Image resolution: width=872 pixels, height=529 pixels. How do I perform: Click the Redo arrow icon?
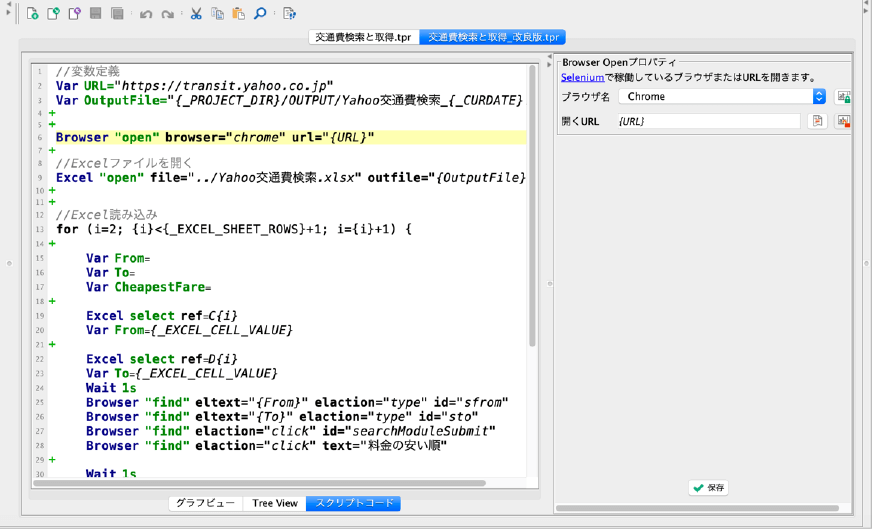[167, 14]
